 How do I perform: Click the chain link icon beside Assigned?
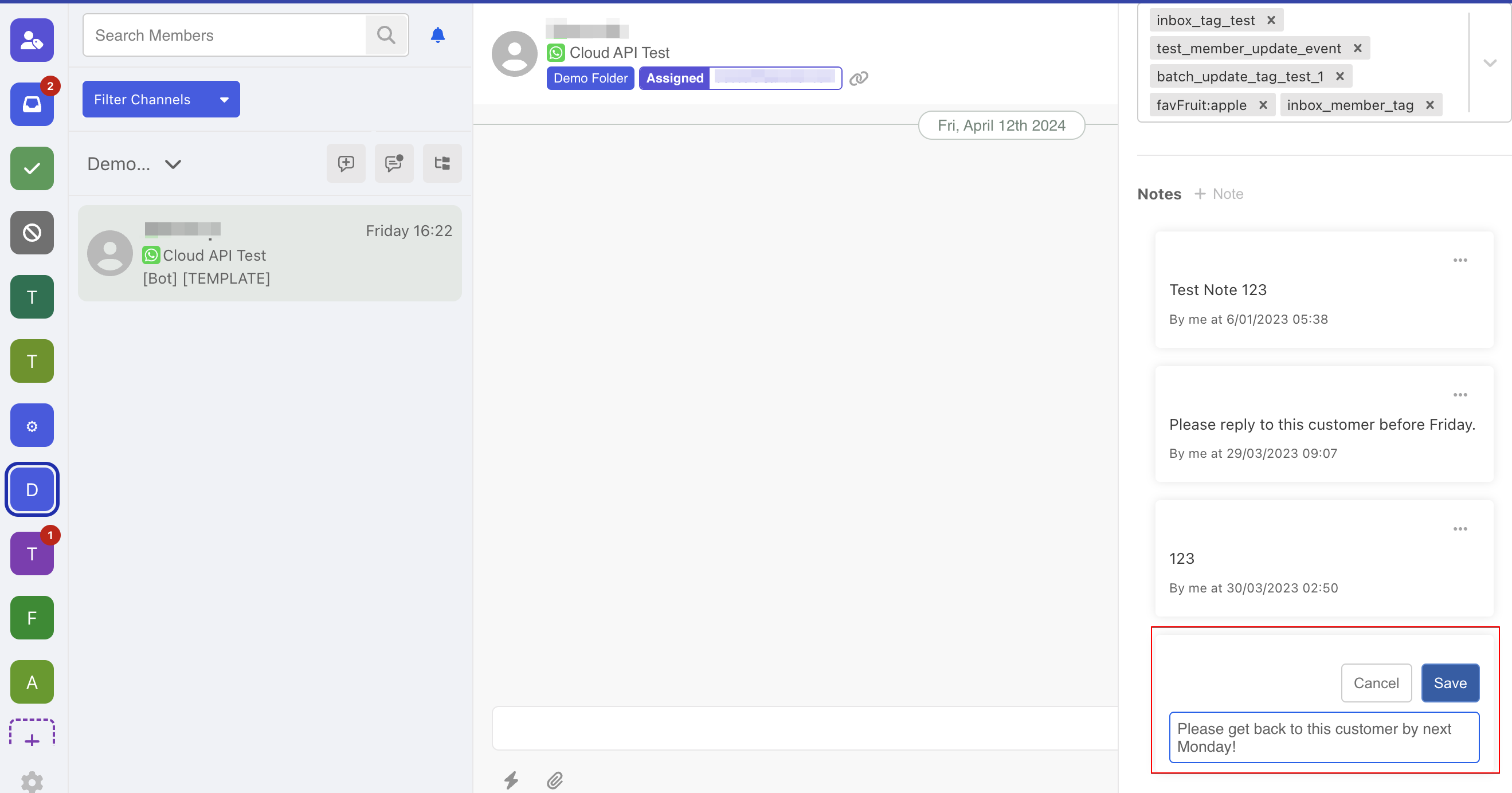(858, 78)
